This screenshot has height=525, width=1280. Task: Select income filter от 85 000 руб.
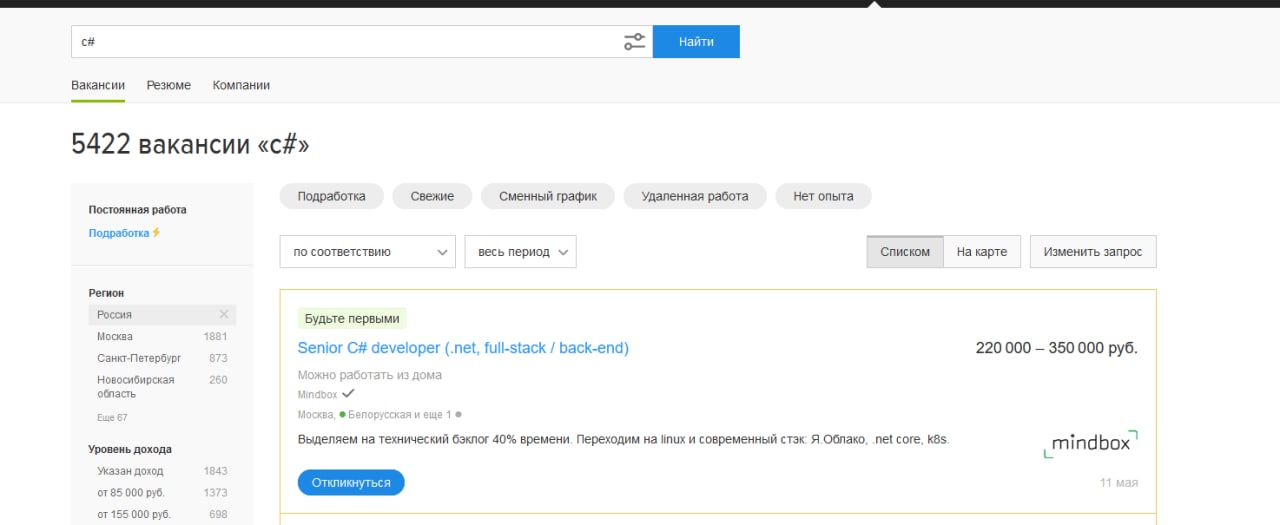click(130, 493)
